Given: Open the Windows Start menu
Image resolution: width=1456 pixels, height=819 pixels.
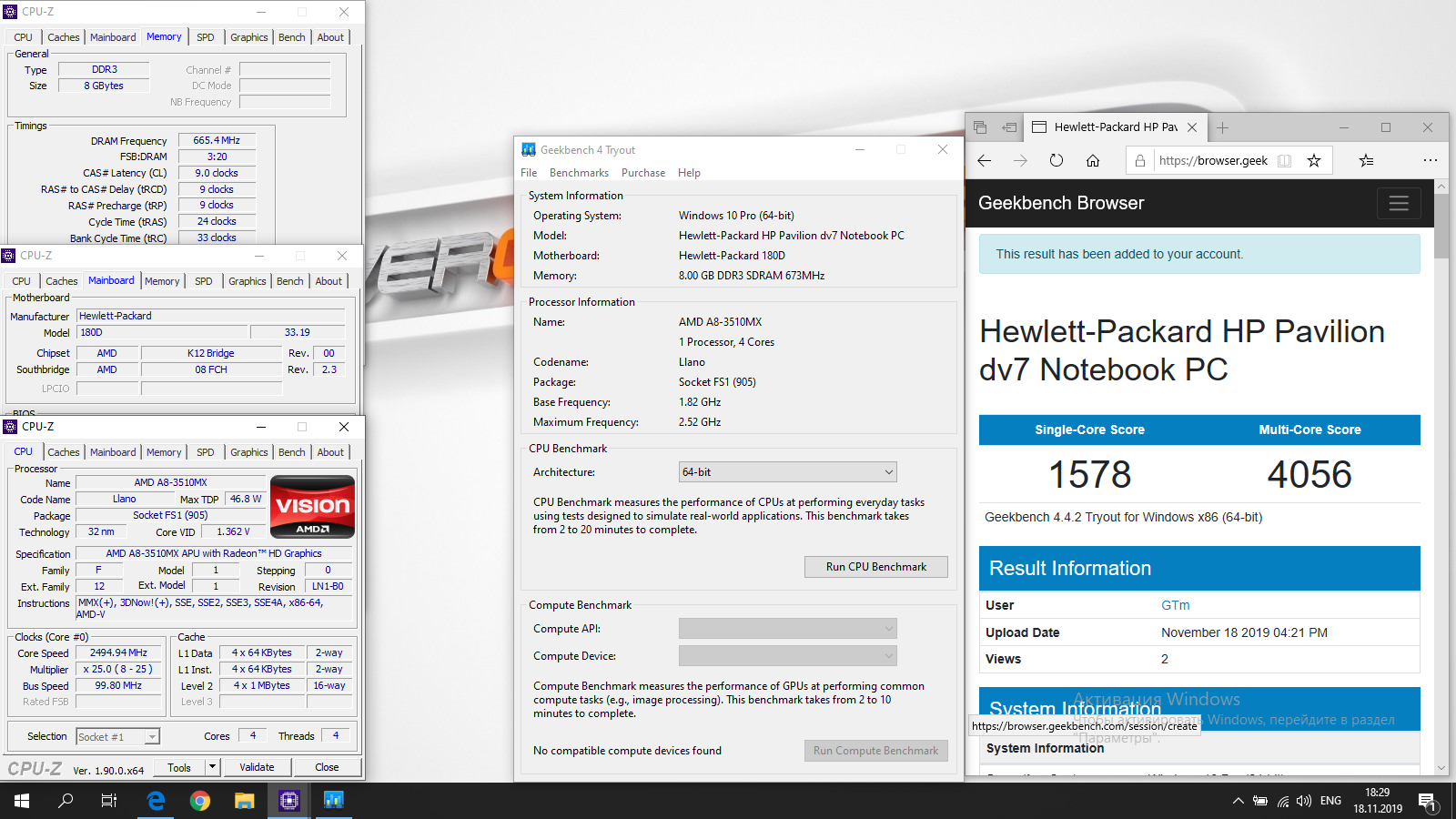Looking at the screenshot, I should 22,801.
